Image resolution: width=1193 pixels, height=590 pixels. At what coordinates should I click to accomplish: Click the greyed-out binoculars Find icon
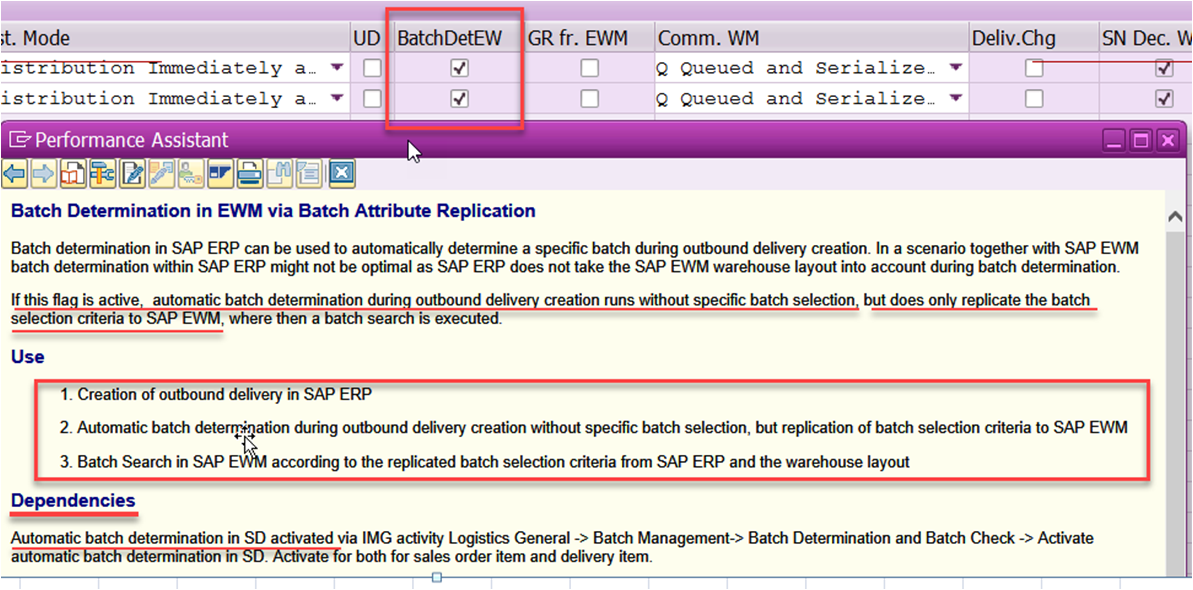tap(278, 174)
